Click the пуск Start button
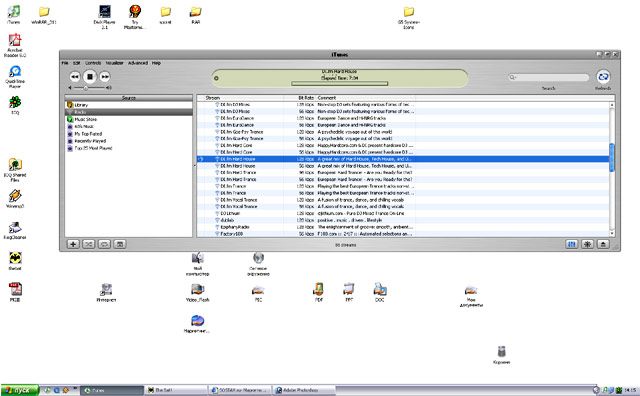The height and width of the screenshot is (396, 640). pos(20,390)
